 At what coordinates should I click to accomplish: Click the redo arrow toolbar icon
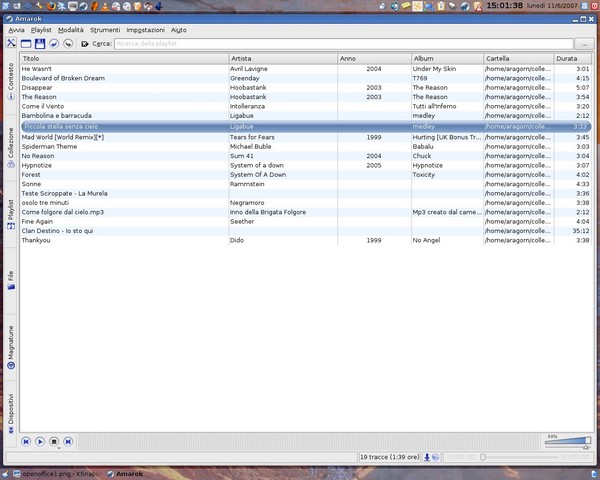[x=68, y=44]
